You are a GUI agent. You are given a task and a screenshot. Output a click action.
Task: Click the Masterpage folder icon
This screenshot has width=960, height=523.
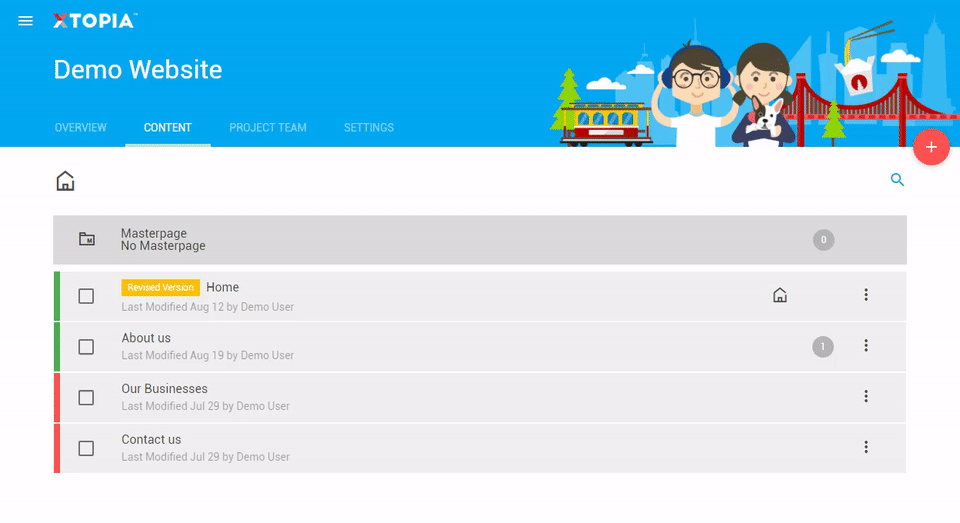[x=87, y=239]
